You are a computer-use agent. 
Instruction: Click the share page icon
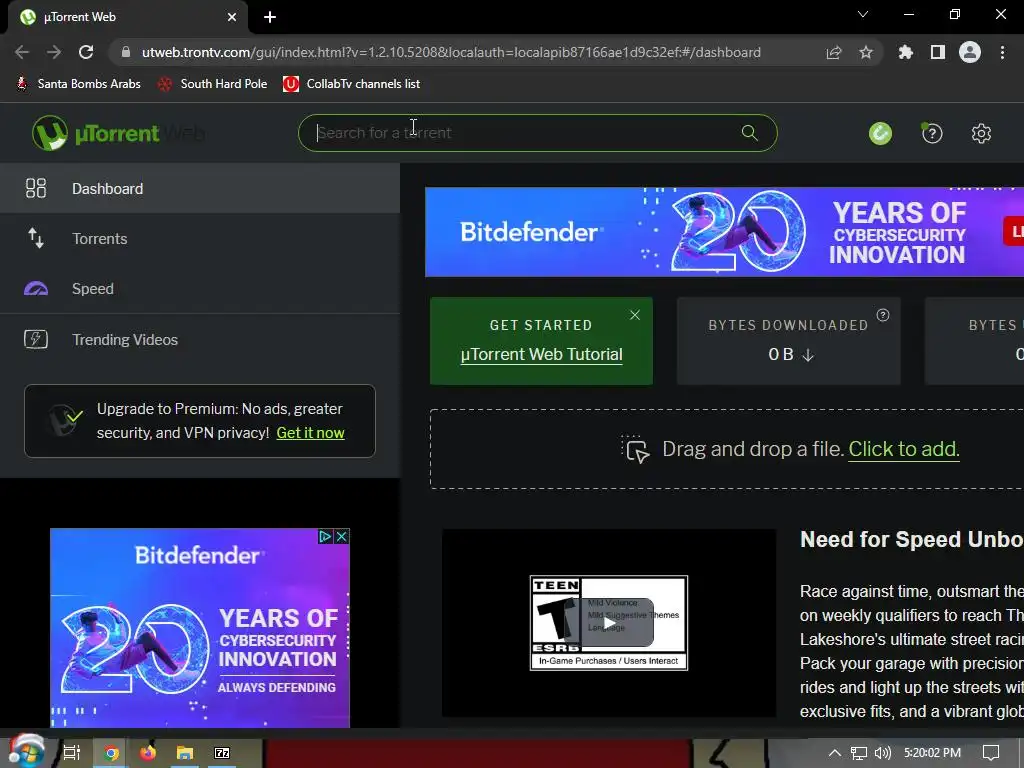834,52
